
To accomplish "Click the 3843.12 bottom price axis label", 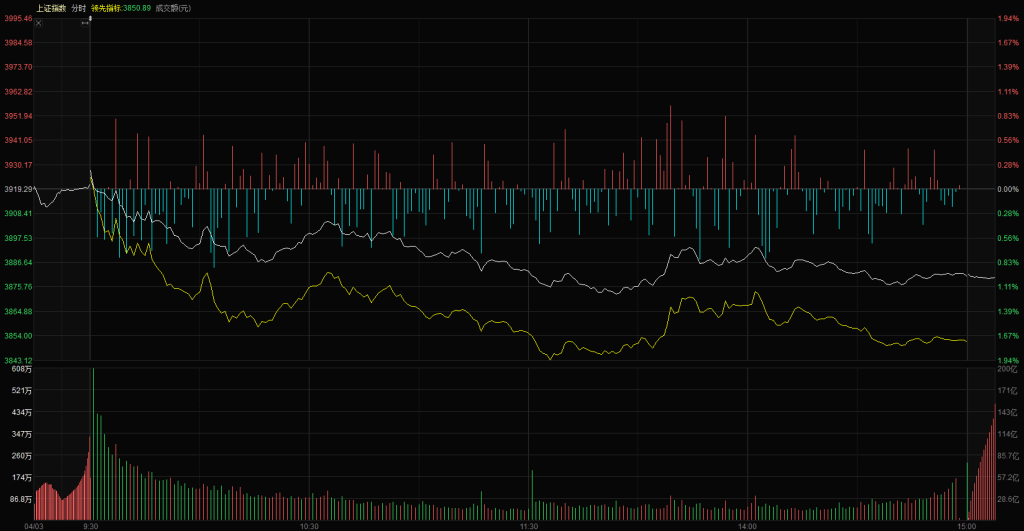I will point(19,360).
